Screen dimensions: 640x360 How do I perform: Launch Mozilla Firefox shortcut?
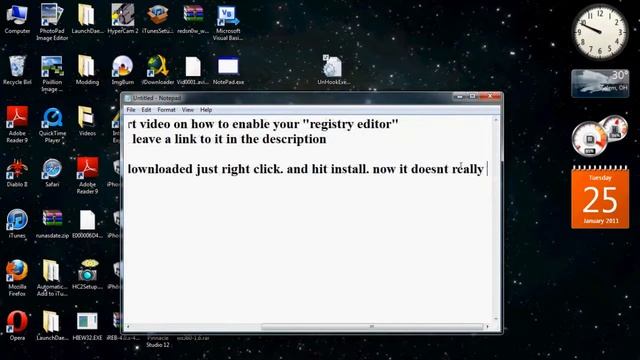click(17, 278)
